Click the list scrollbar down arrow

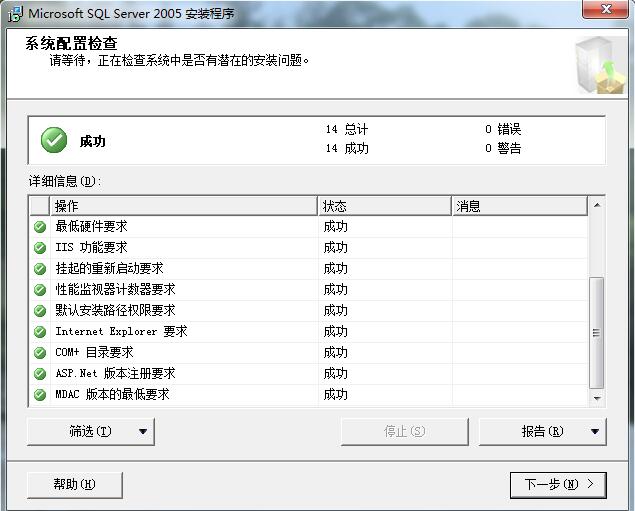pyautogui.click(x=597, y=398)
